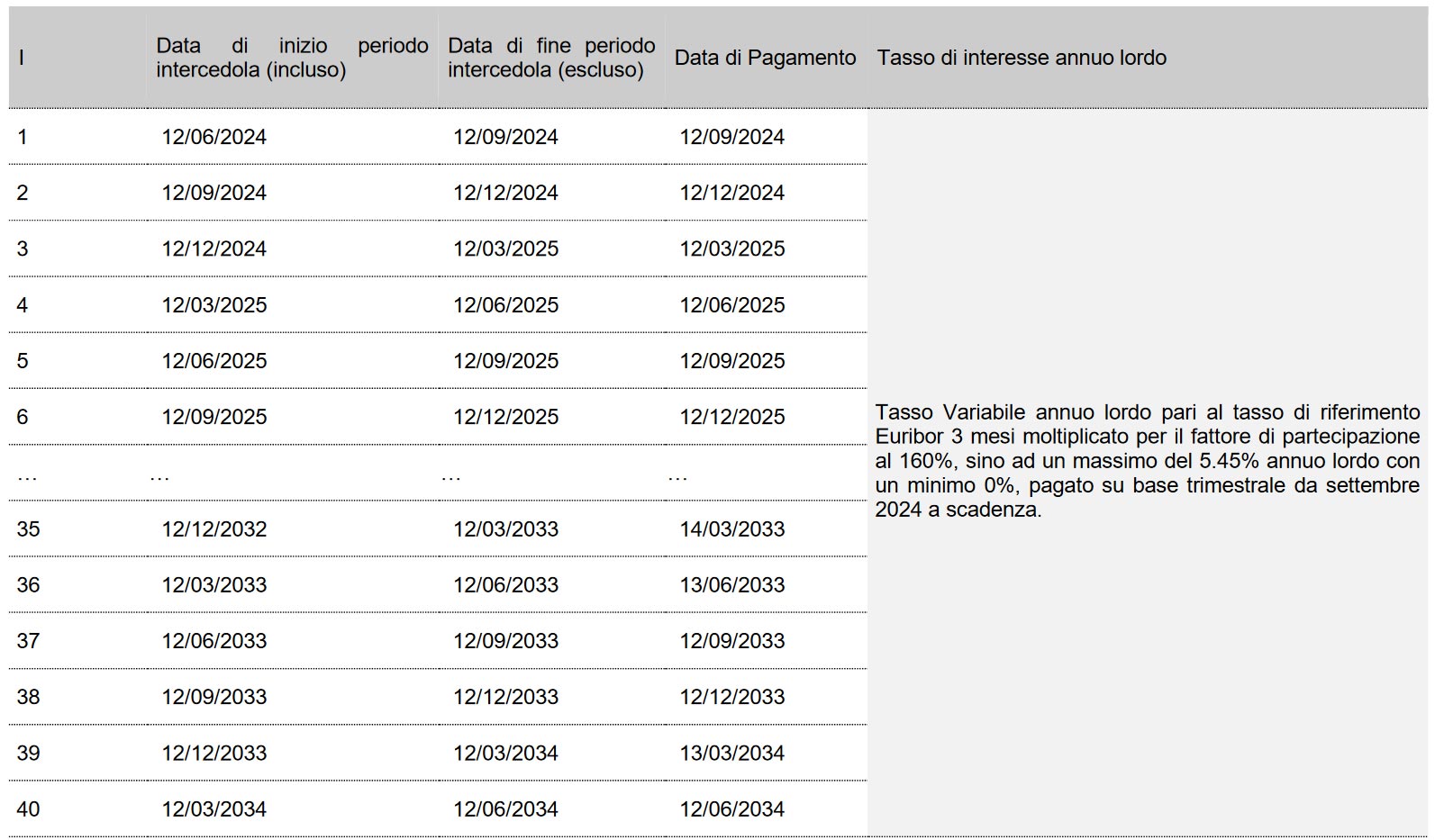This screenshot has height=840, width=1435.
Task: Select row number 6 in index column
Action: [x=23, y=417]
